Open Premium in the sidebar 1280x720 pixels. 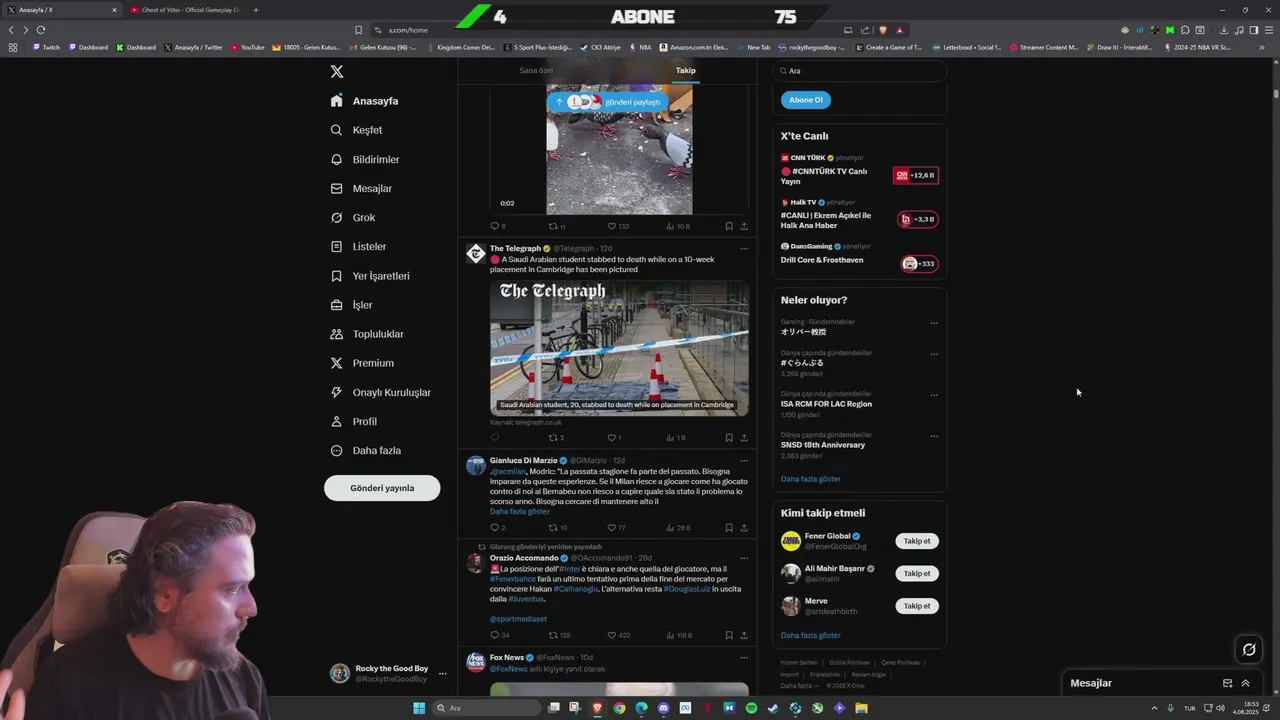(x=362, y=363)
